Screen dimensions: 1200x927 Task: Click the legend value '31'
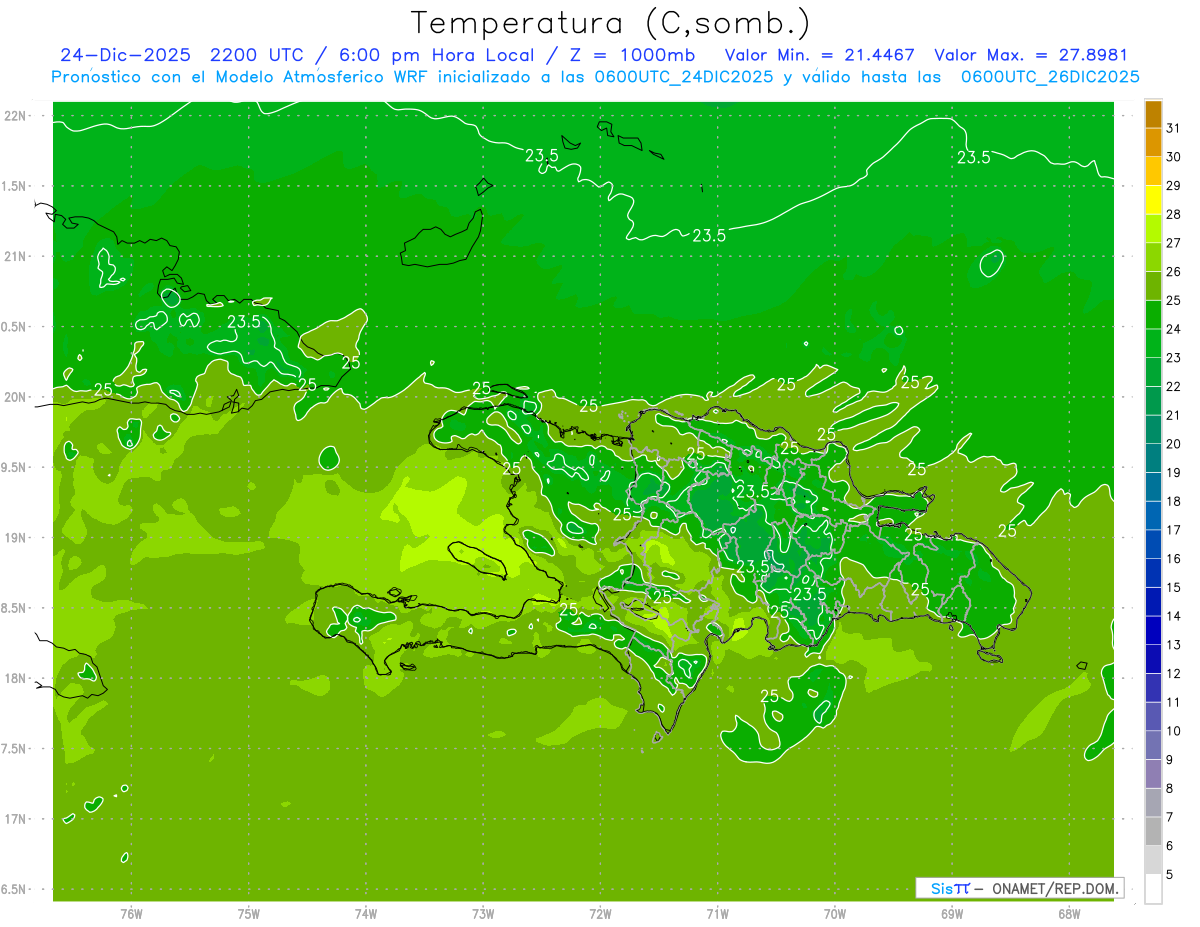click(x=1174, y=128)
